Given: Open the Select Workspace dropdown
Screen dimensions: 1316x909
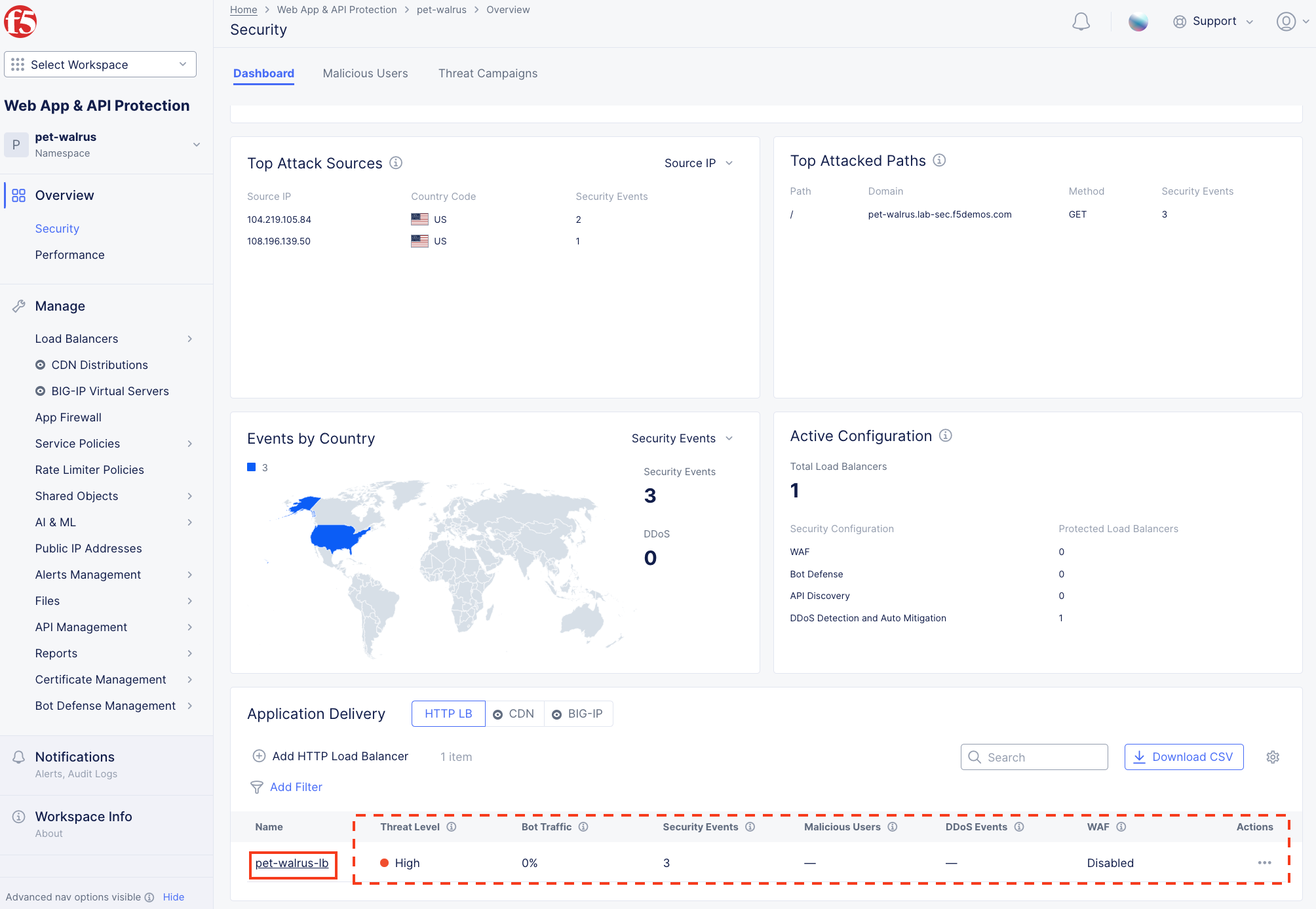Looking at the screenshot, I should [x=100, y=64].
